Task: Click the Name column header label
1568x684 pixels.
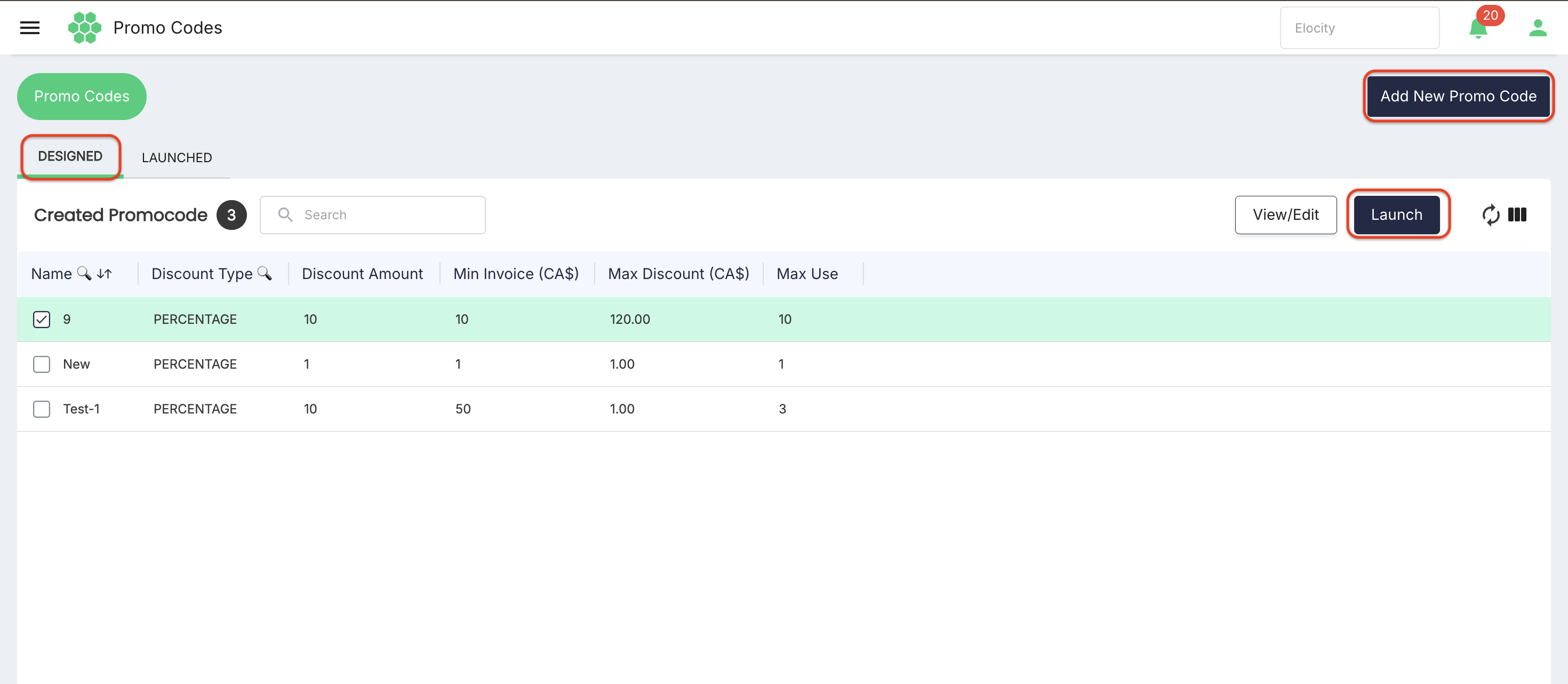Action: pos(51,274)
